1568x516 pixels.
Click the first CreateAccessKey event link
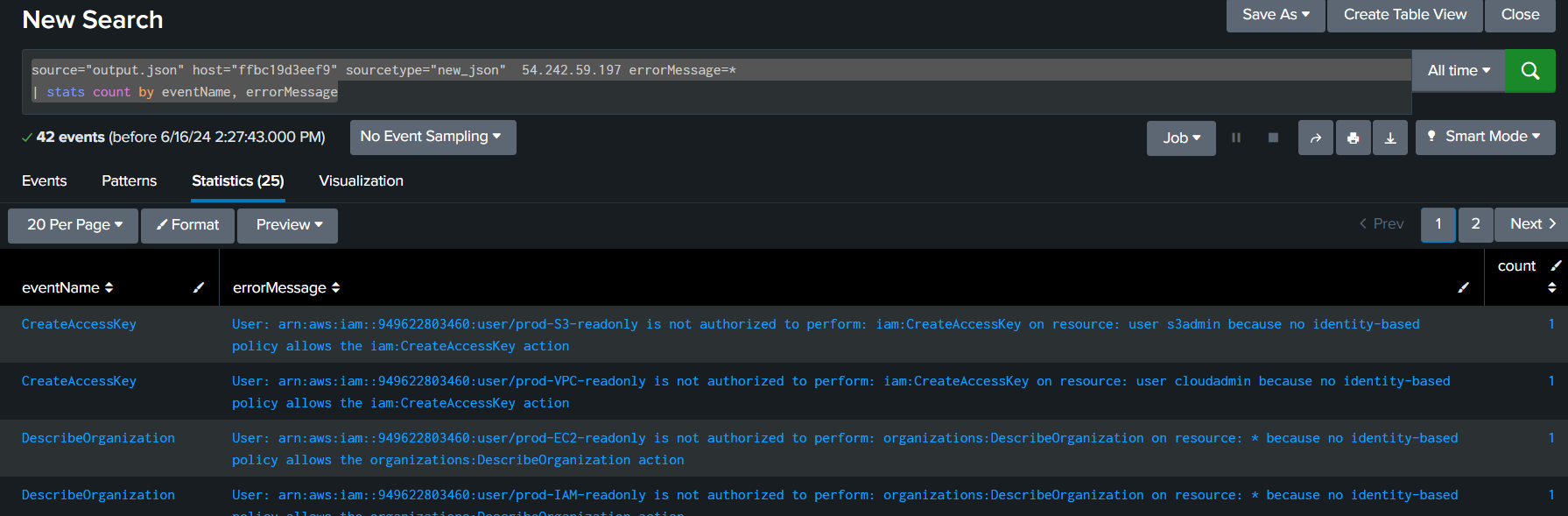tap(79, 324)
